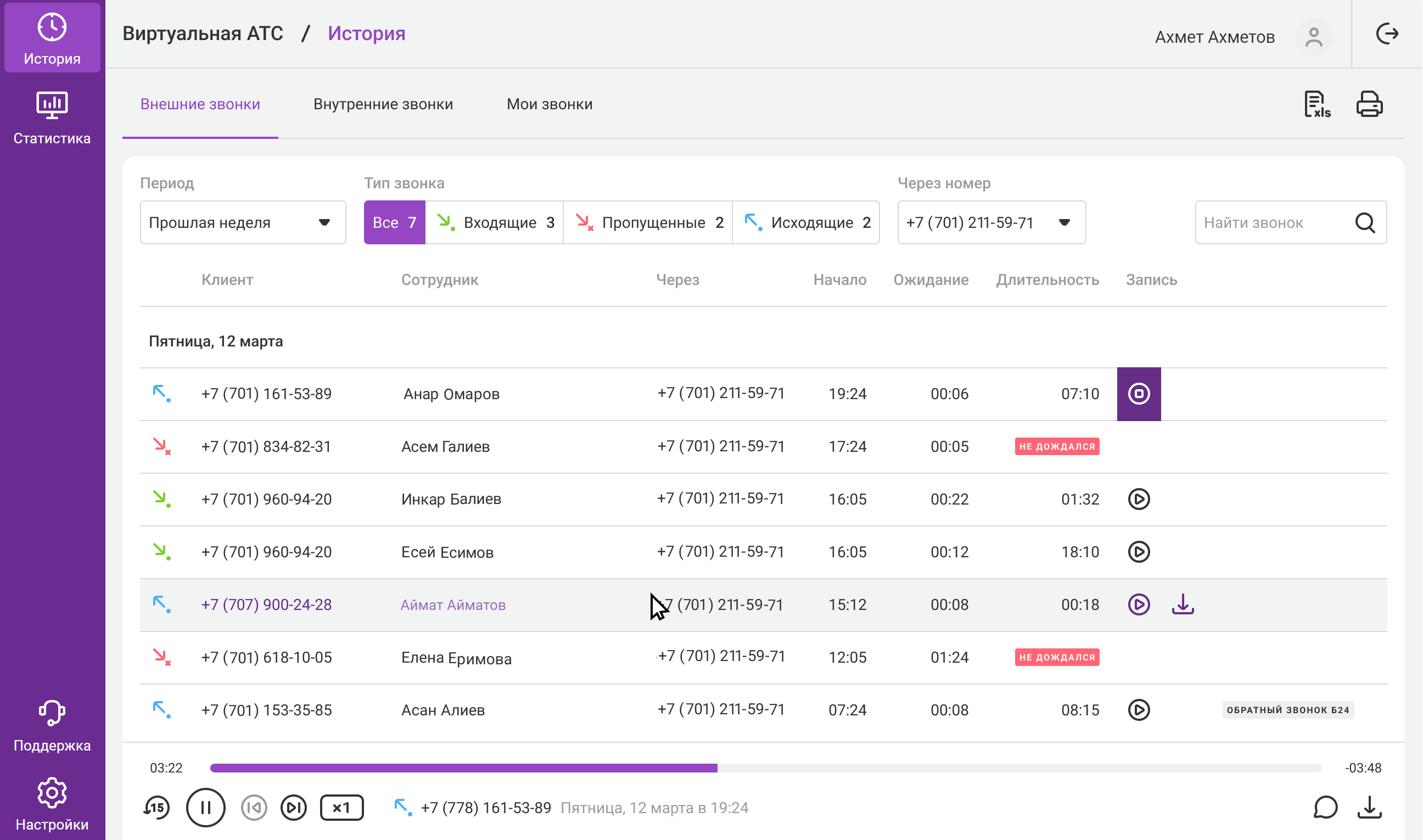1423x840 pixels.
Task: Seek within the recording progress bar
Action: click(x=766, y=768)
